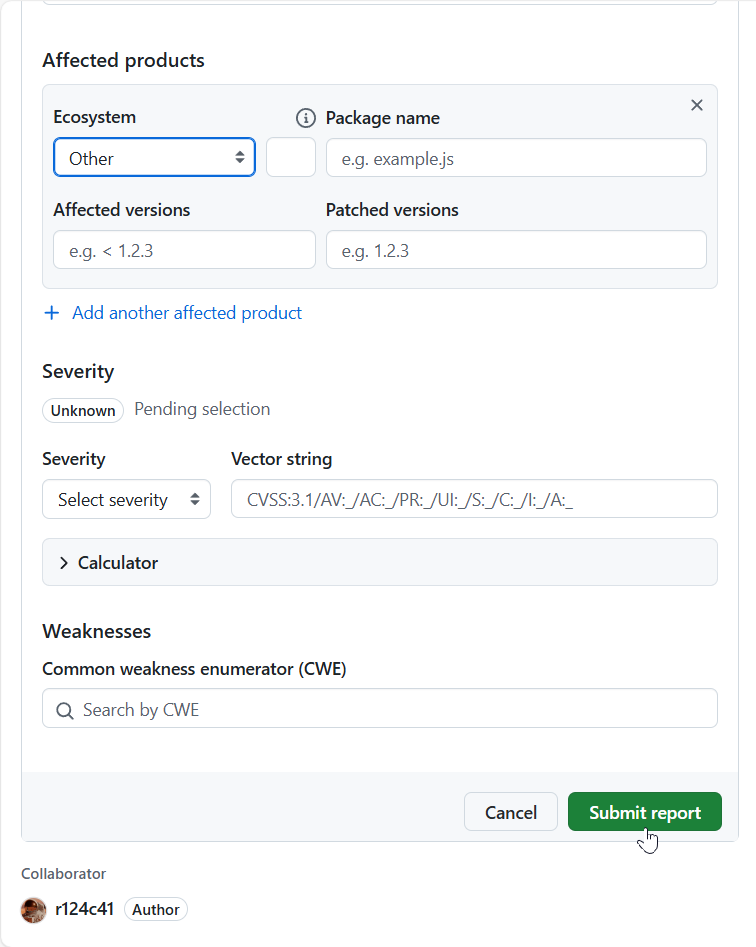The height and width of the screenshot is (947, 756).
Task: Click the small empty box beside Ecosystem
Action: [291, 158]
